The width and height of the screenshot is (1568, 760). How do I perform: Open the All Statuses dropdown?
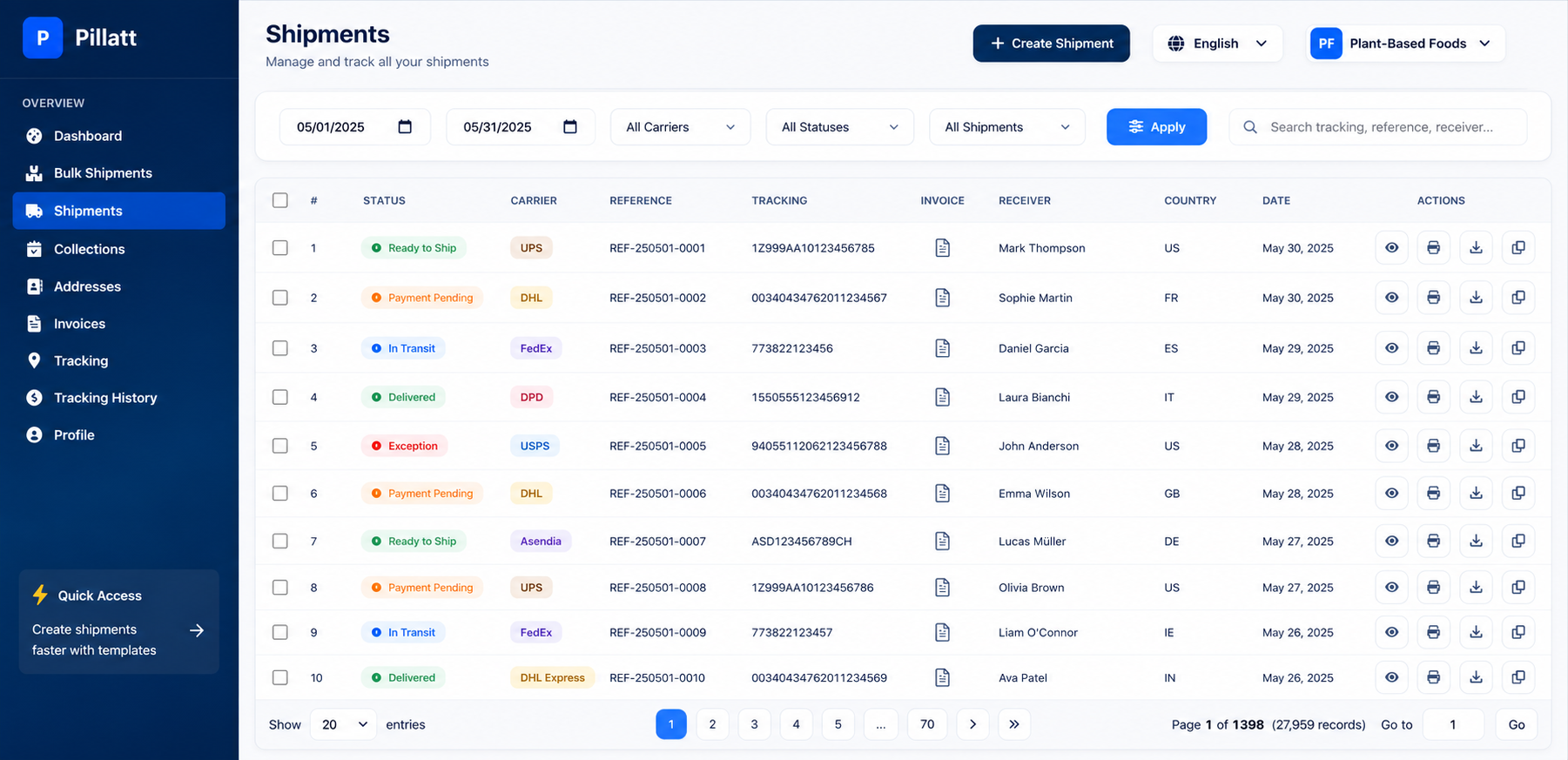(x=839, y=127)
